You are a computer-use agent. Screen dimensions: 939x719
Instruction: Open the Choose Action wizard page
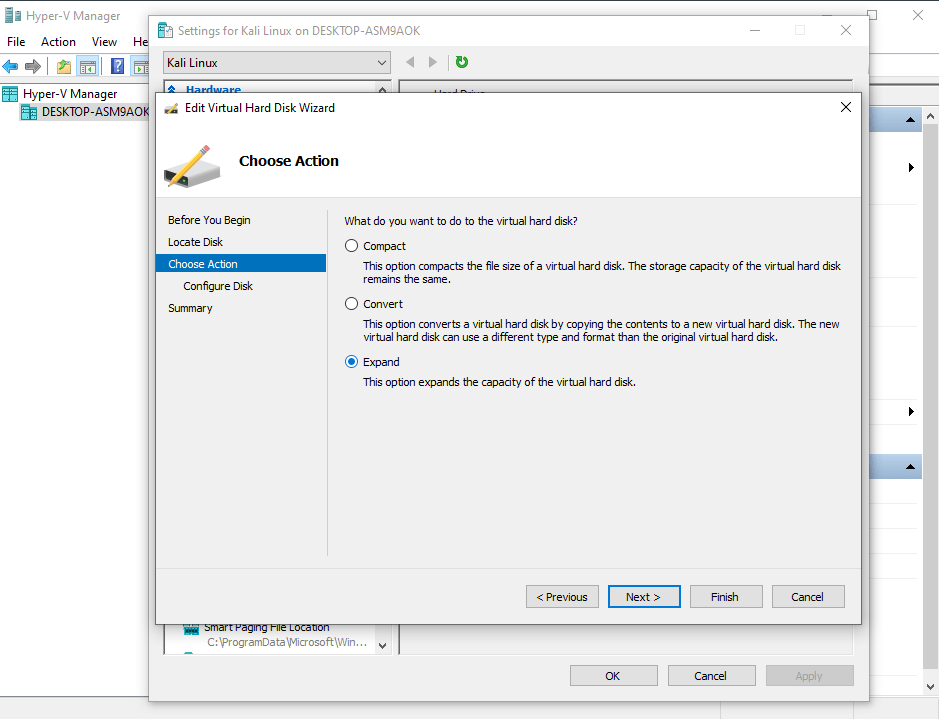pyautogui.click(x=241, y=264)
